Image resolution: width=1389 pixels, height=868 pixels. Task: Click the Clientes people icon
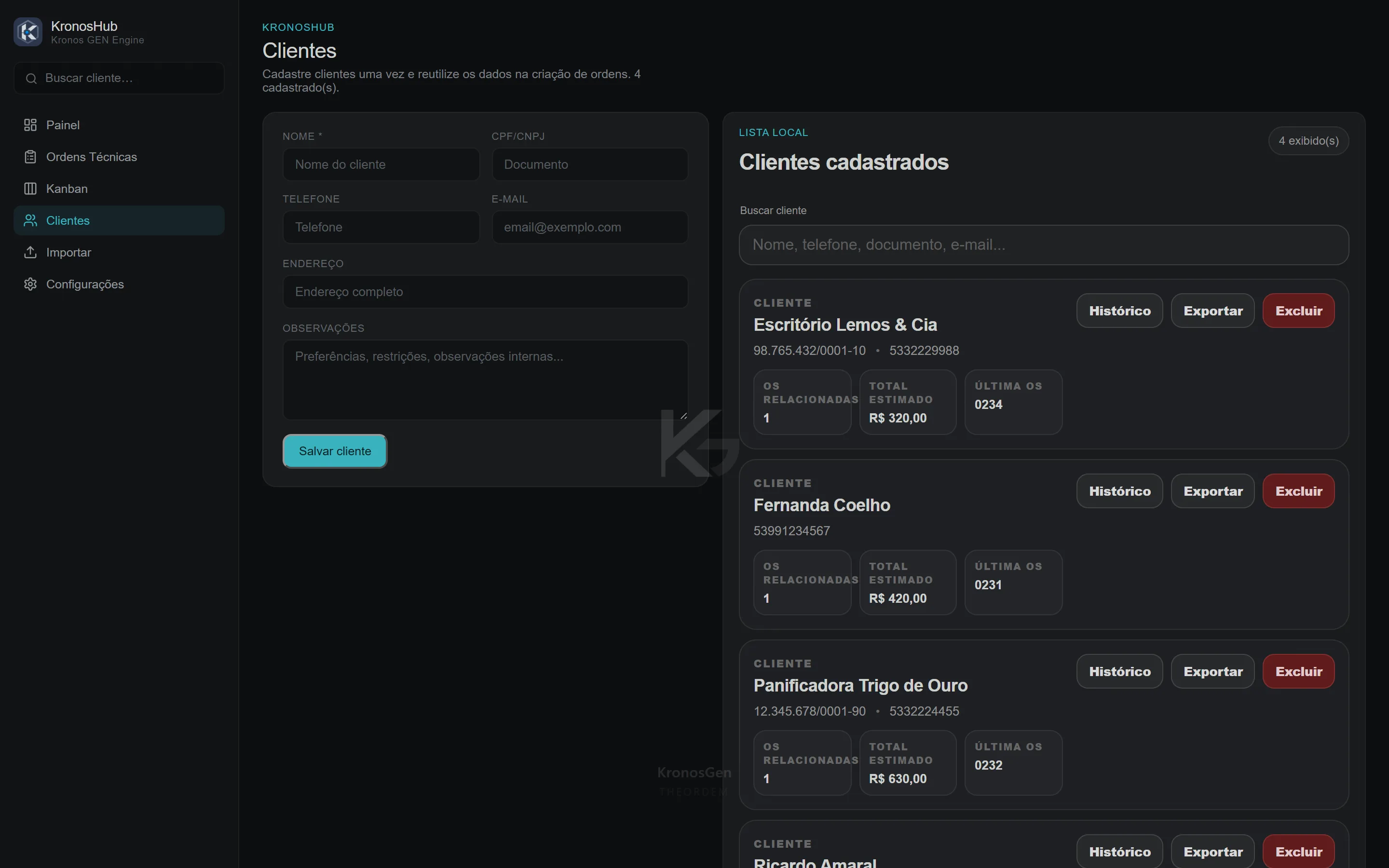click(x=30, y=220)
